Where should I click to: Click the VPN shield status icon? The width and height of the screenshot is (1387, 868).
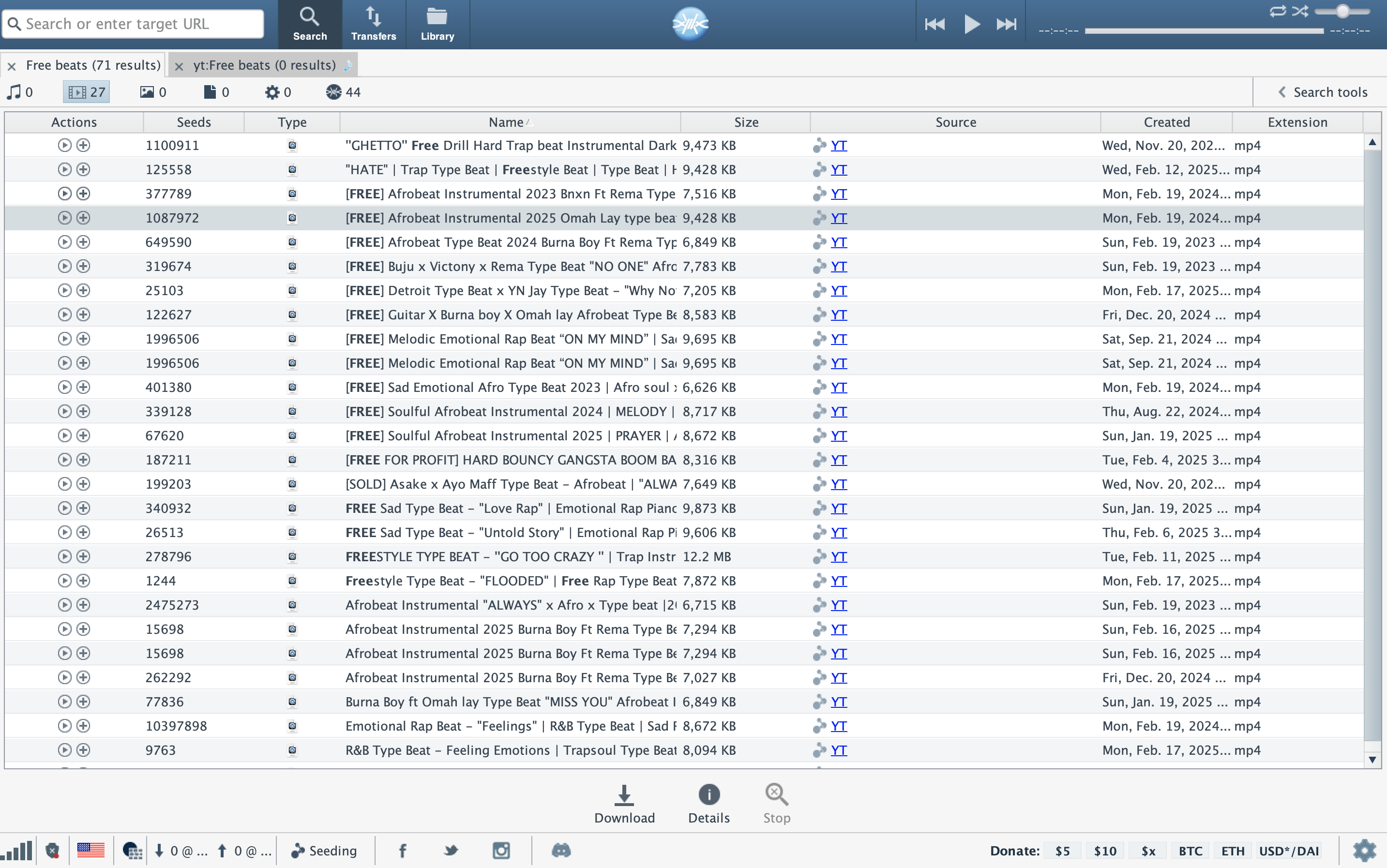tap(53, 850)
